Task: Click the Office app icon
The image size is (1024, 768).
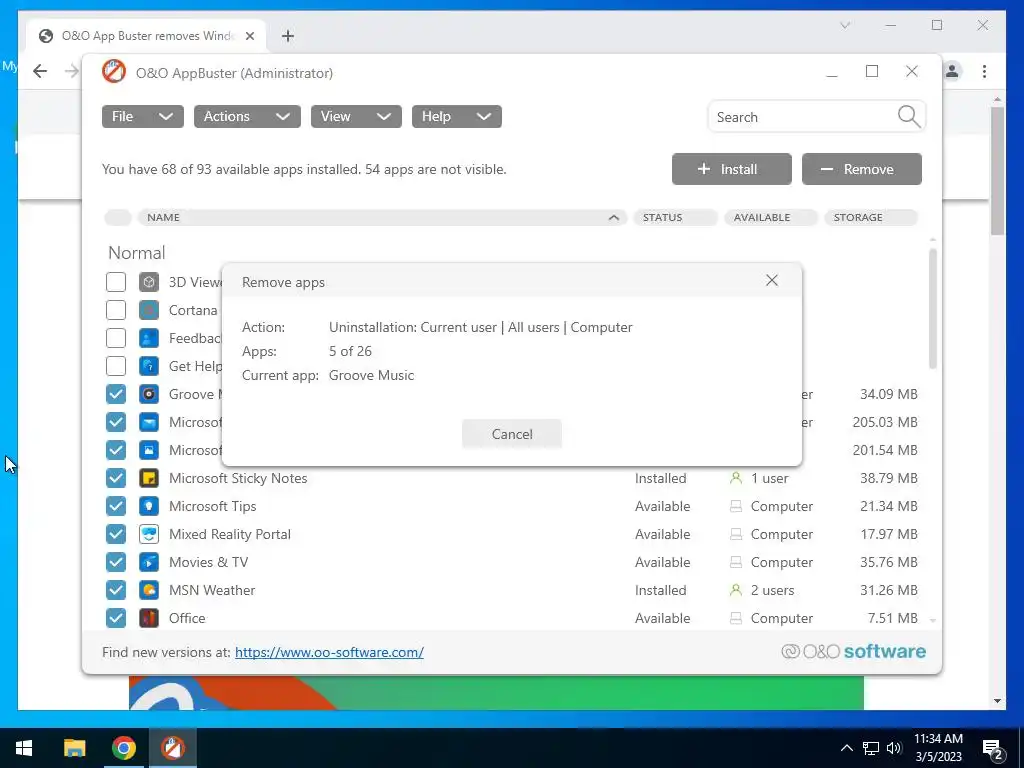Action: pos(149,618)
